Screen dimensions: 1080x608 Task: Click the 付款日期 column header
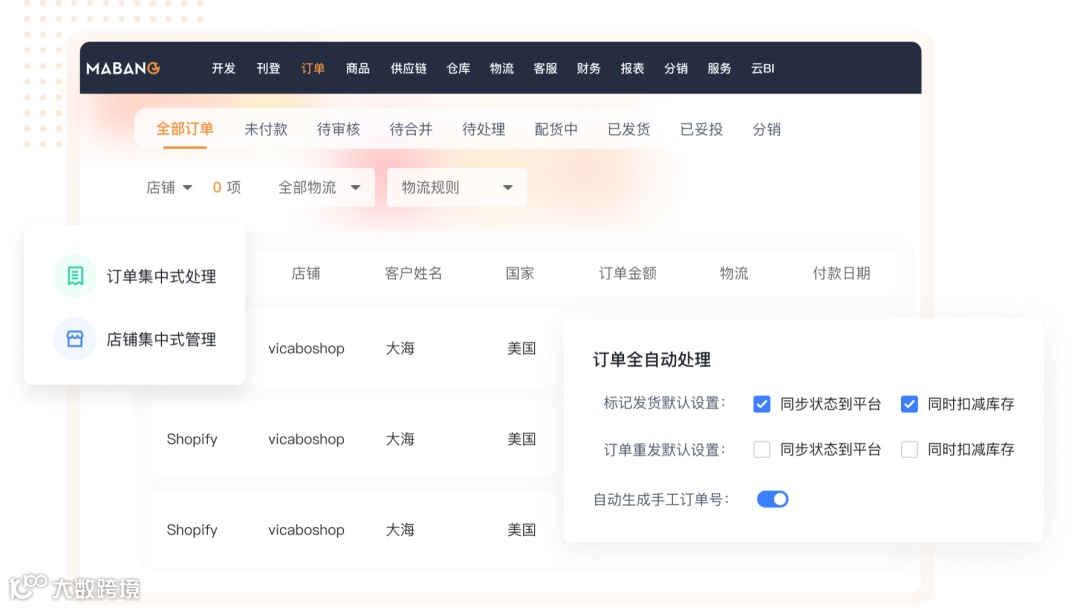pos(841,273)
